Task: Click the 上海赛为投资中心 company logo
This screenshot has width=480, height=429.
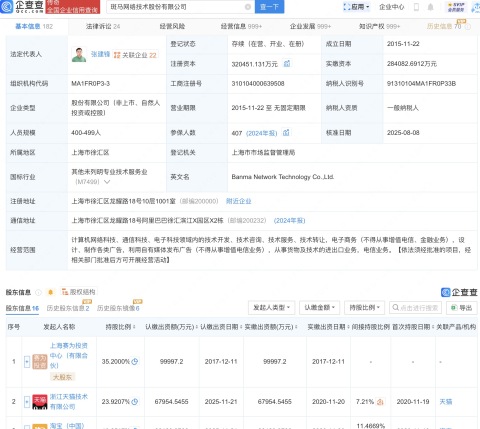Action: [40, 361]
